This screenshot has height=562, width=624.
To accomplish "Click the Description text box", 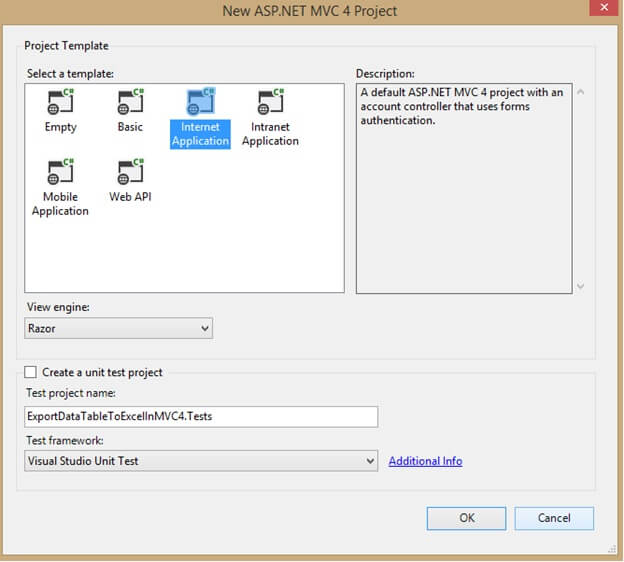I will (464, 188).
